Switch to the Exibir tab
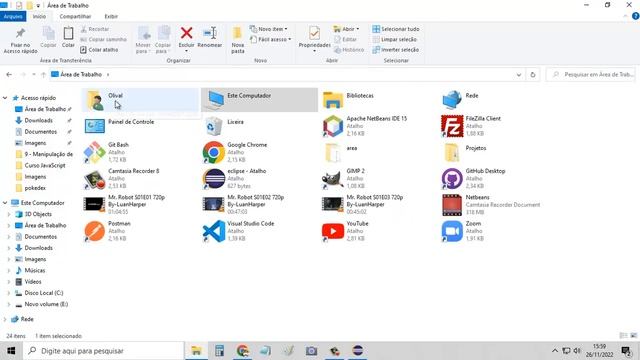 (111, 16)
